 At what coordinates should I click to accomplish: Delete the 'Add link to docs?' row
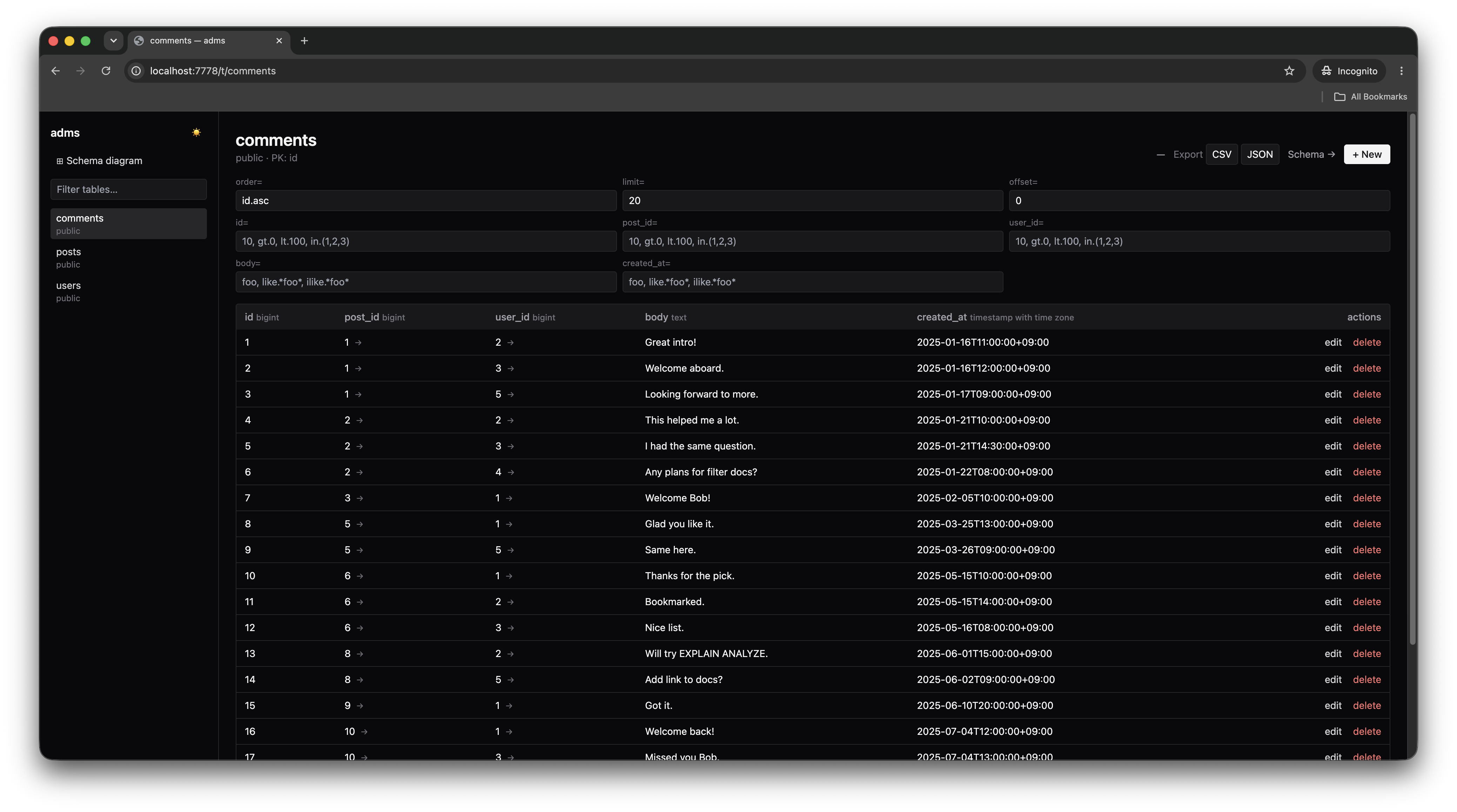coord(1367,680)
